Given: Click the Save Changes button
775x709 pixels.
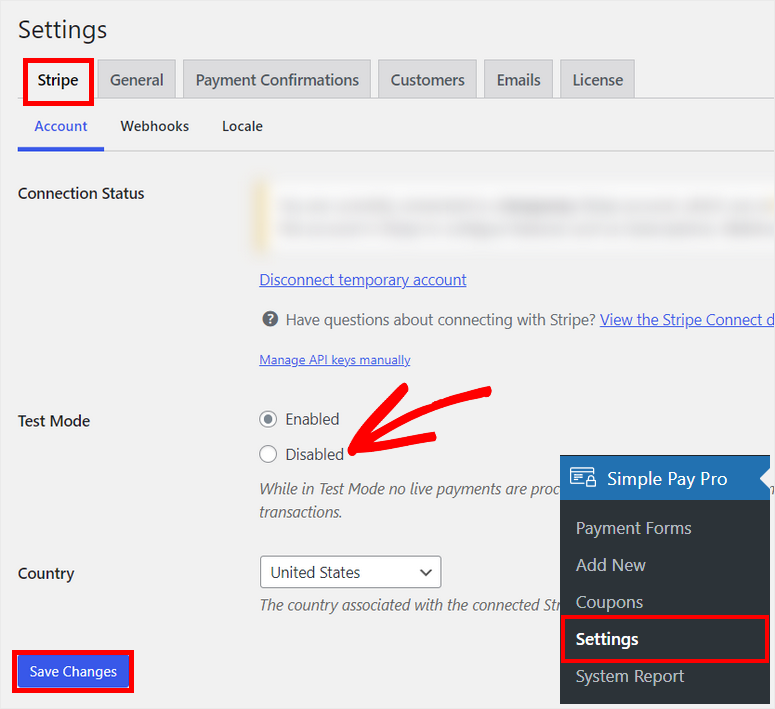Looking at the screenshot, I should coord(73,671).
